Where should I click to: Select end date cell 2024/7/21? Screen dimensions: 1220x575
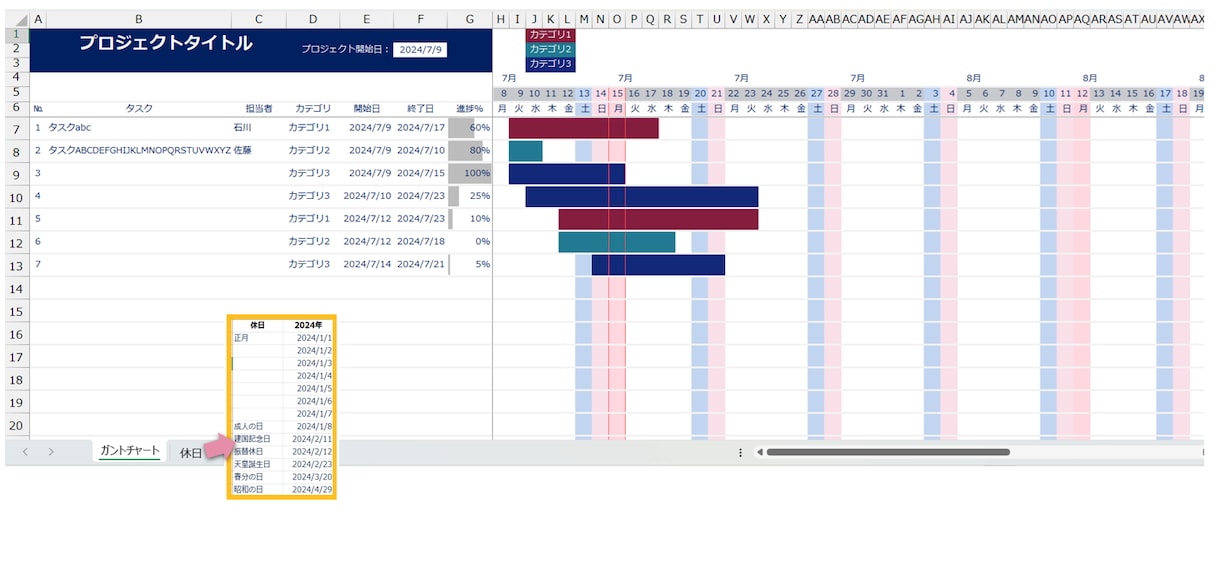(421, 264)
